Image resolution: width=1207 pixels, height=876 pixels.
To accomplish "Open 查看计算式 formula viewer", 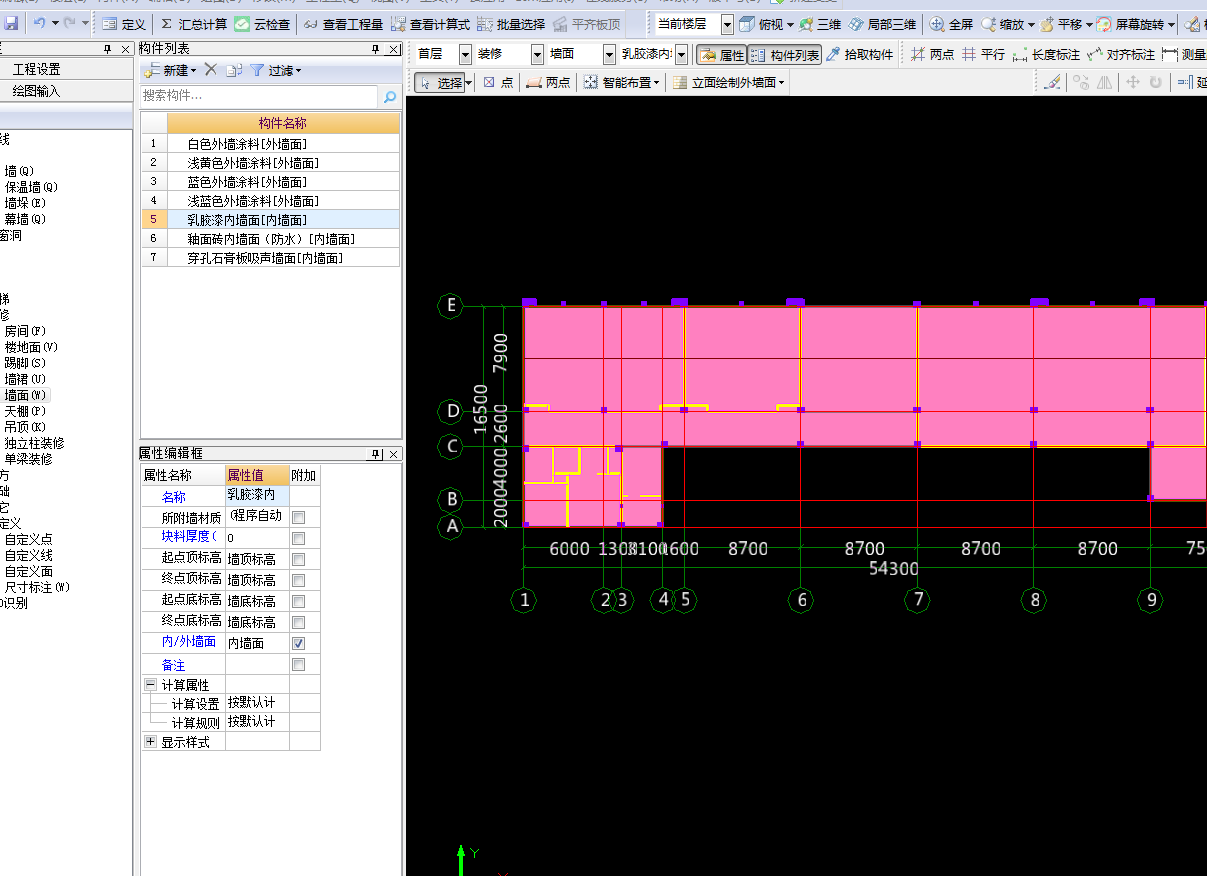I will pyautogui.click(x=431, y=24).
